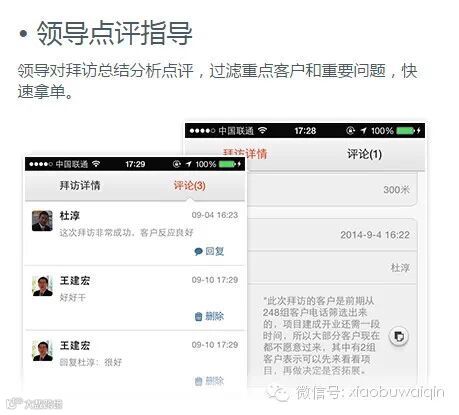Click battery icon in the 17:28 status bar
Image resolution: width=459 pixels, height=415 pixels.
[x=405, y=131]
